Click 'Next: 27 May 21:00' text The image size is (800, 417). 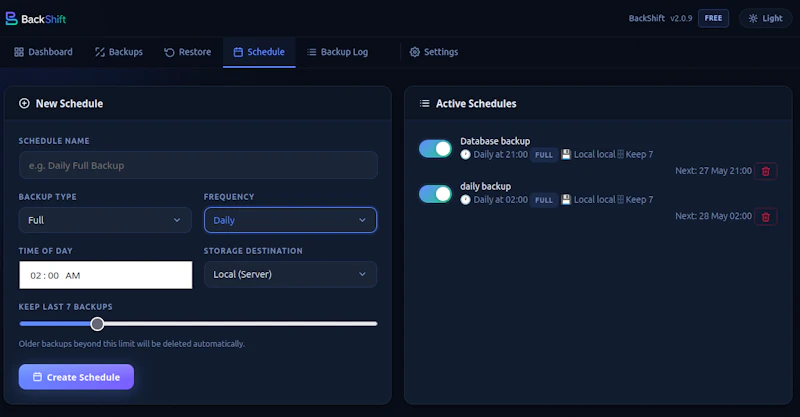click(x=713, y=170)
